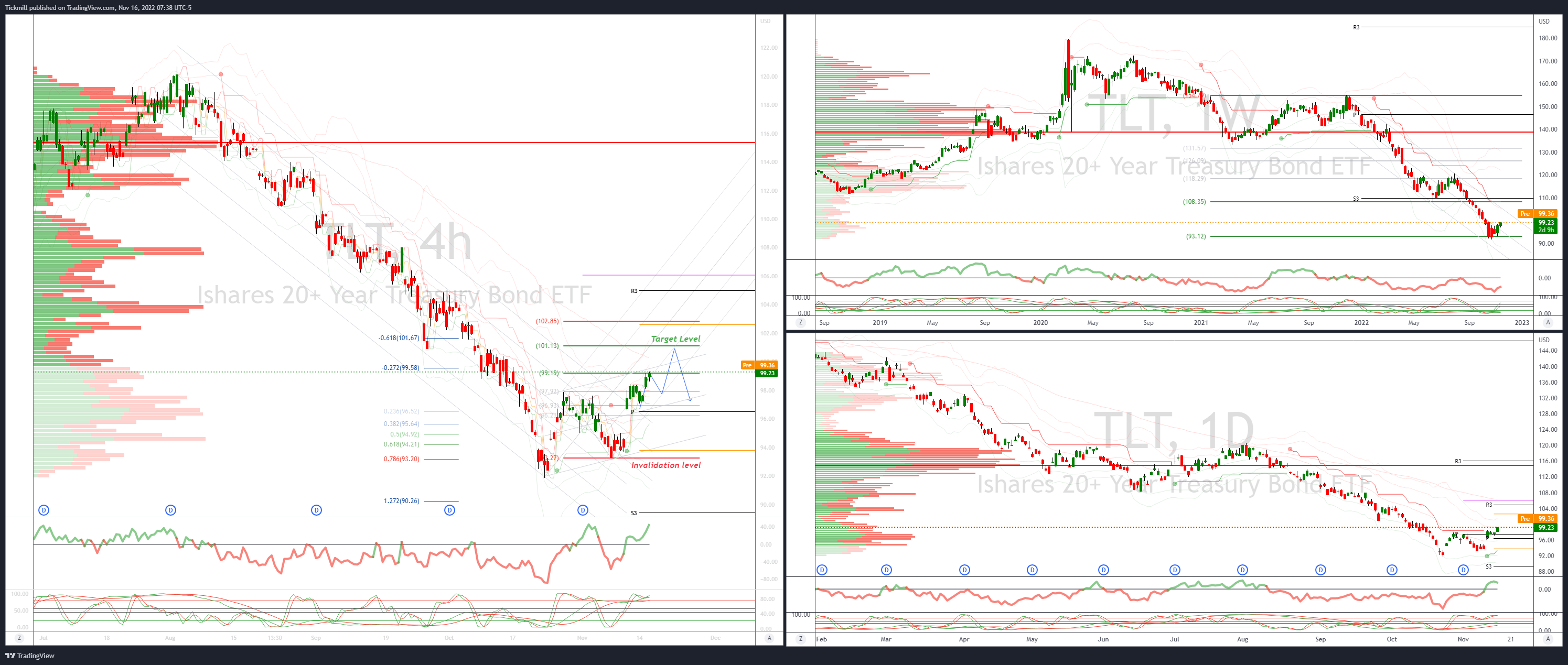The width and height of the screenshot is (1568, 665).
Task: Click September dividend marker on daily chart
Action: click(x=1321, y=570)
